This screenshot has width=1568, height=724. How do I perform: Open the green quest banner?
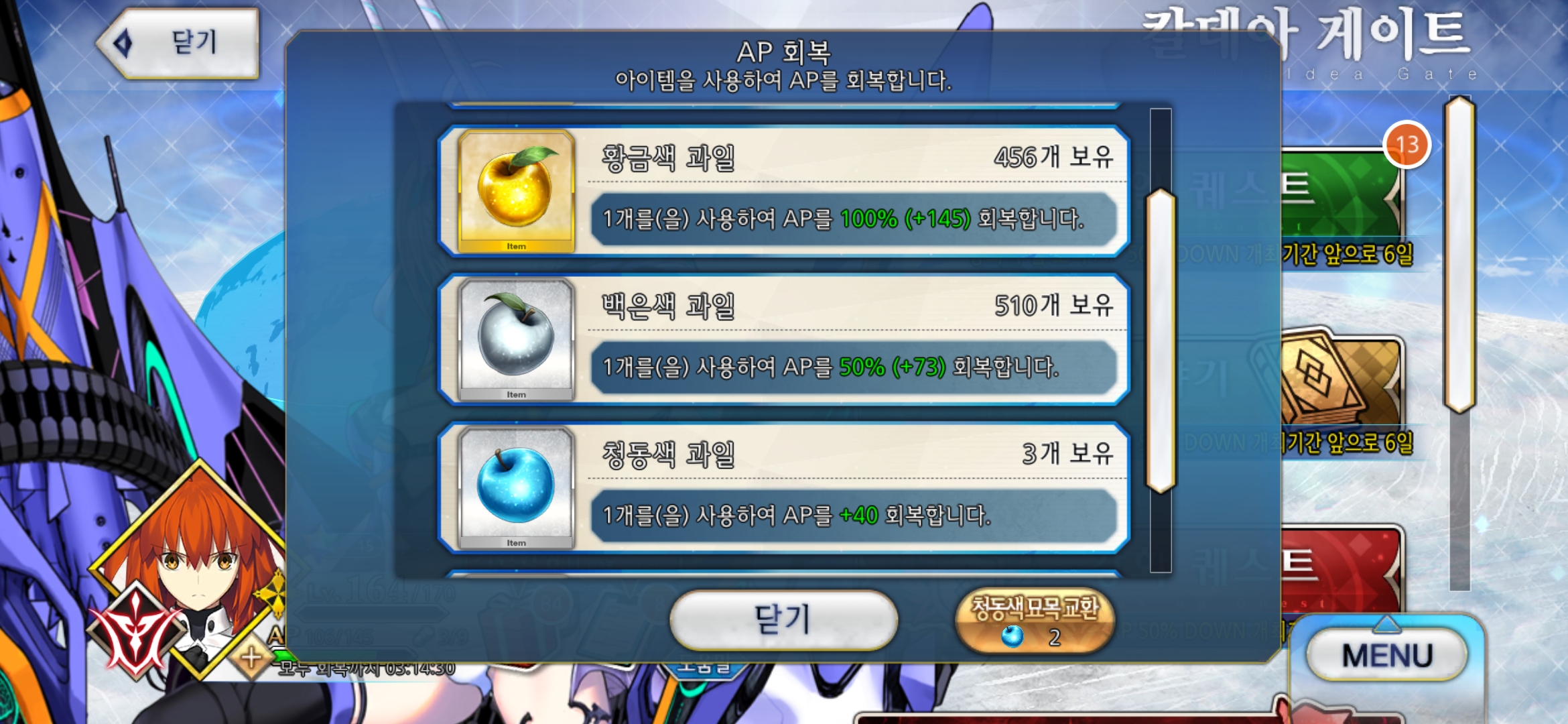(1340, 194)
